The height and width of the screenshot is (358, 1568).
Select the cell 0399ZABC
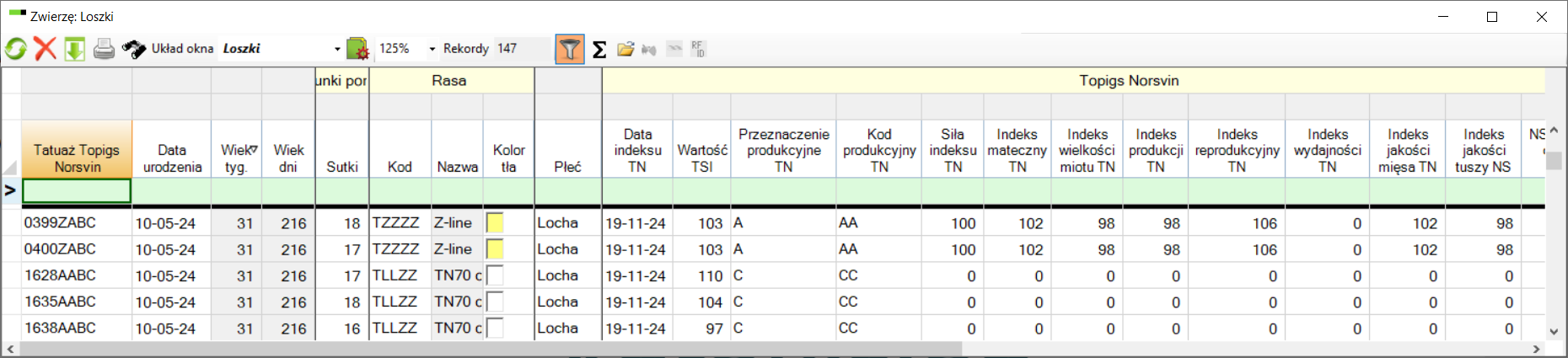(77, 223)
